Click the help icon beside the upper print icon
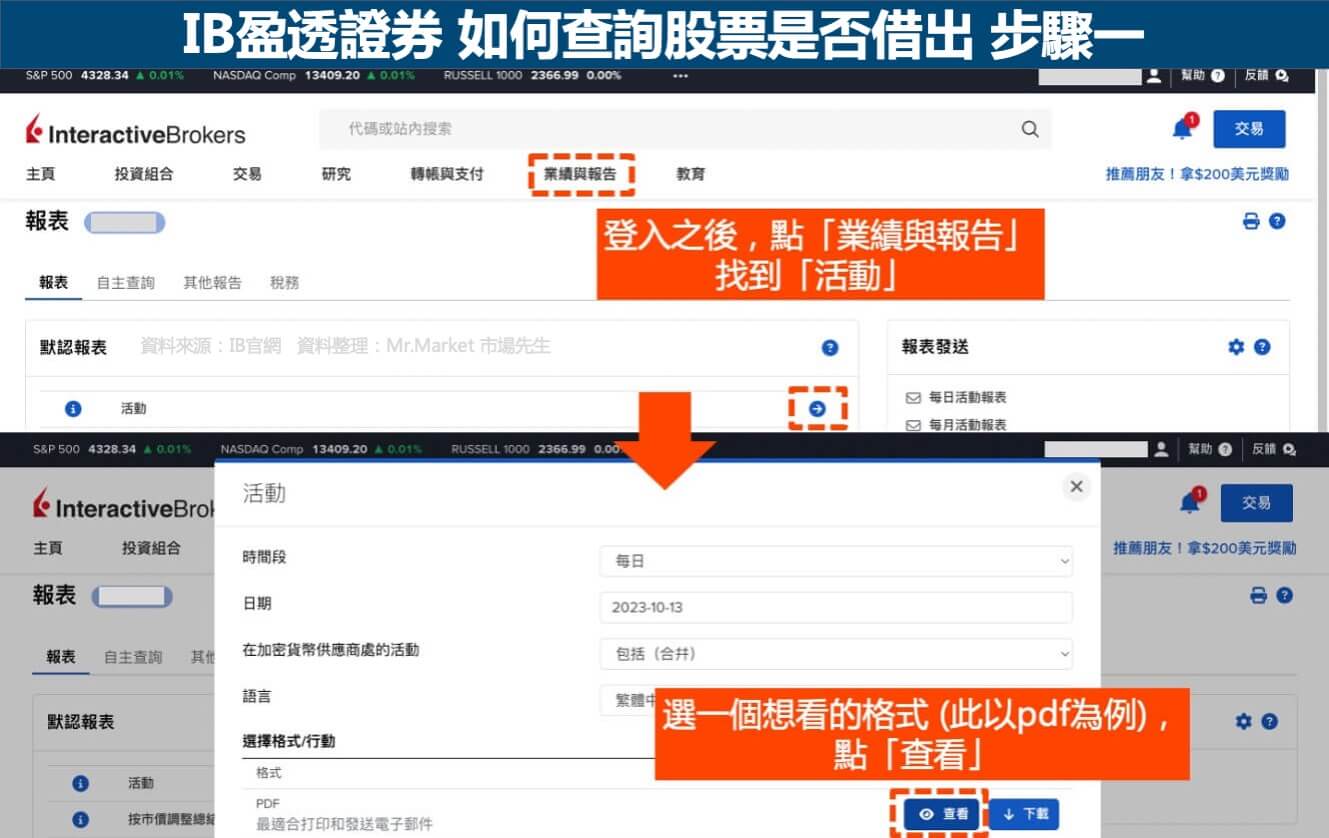 point(1277,221)
